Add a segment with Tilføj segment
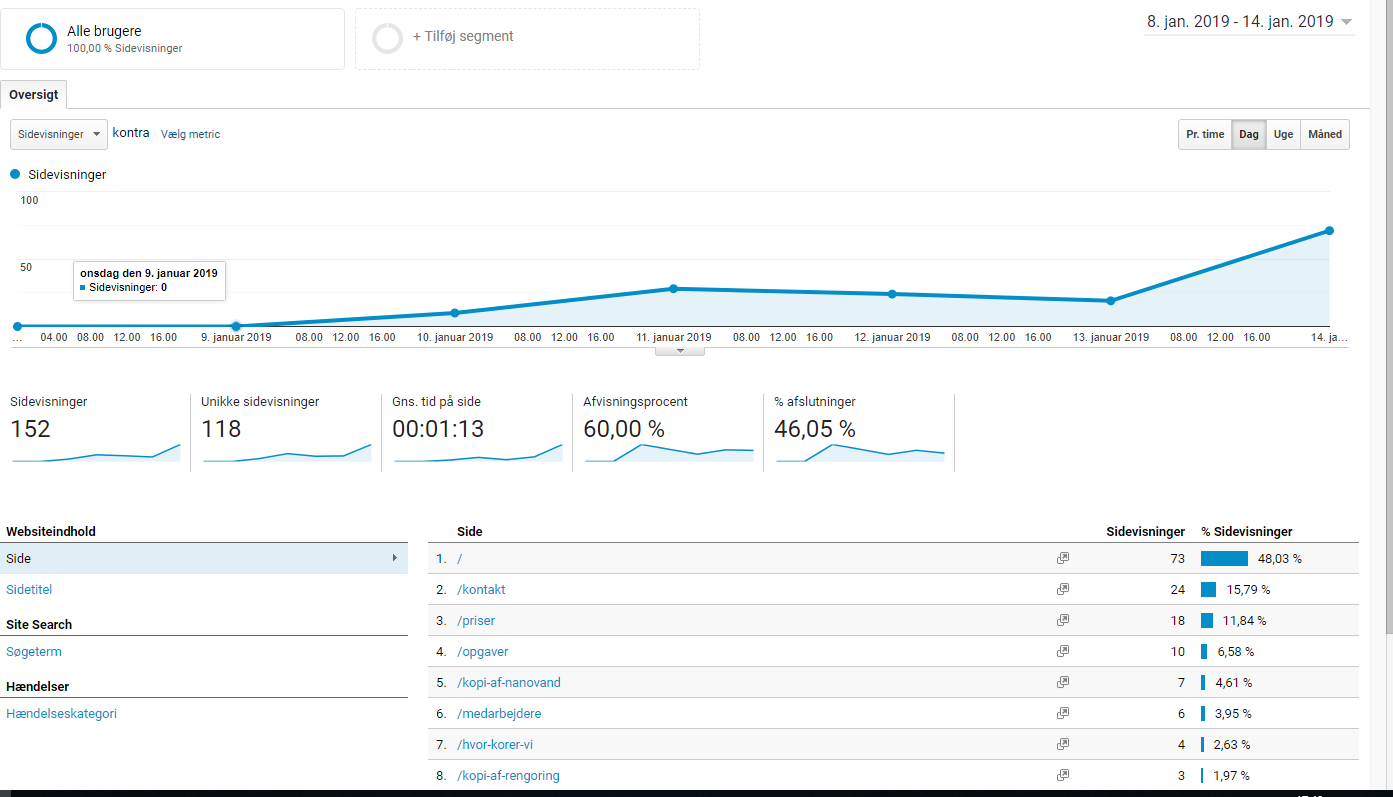The height and width of the screenshot is (797, 1393). tap(462, 37)
